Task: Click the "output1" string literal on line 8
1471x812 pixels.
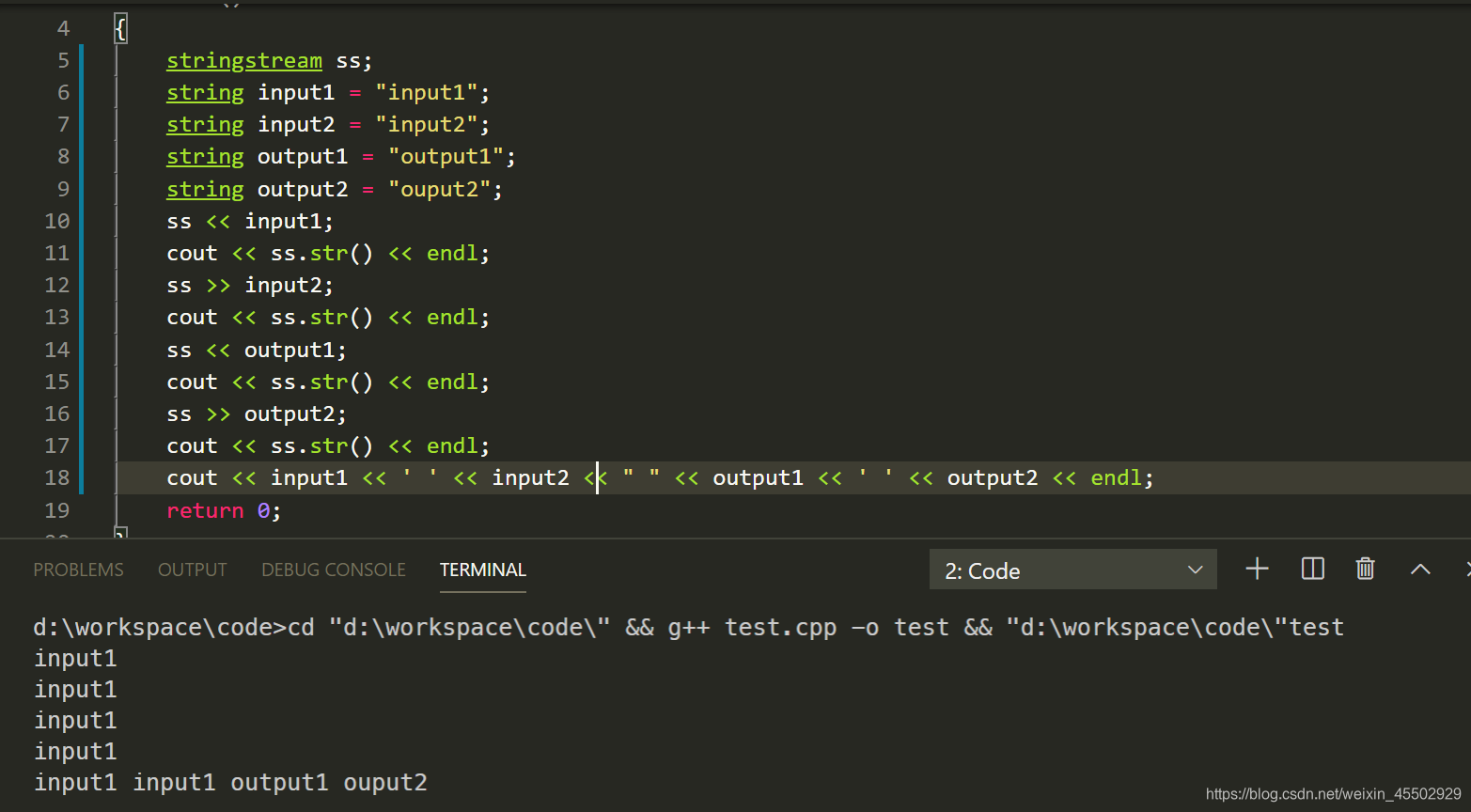Action: pos(446,156)
